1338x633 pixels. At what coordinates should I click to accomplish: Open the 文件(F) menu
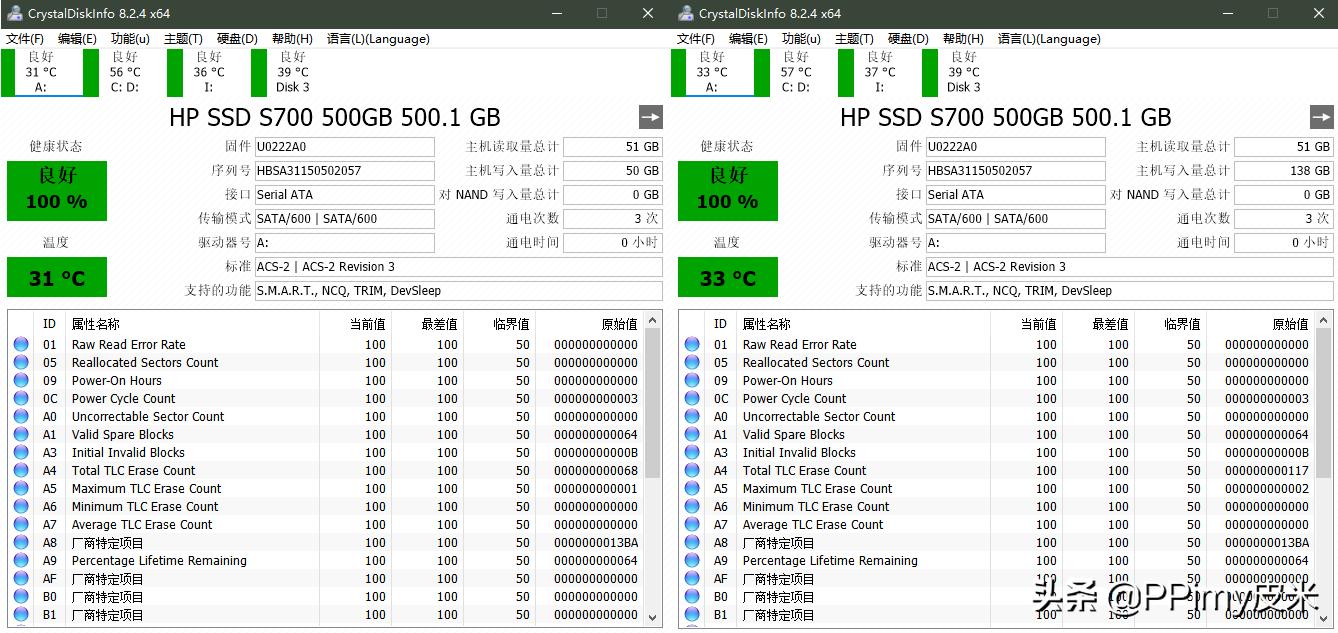click(x=26, y=39)
